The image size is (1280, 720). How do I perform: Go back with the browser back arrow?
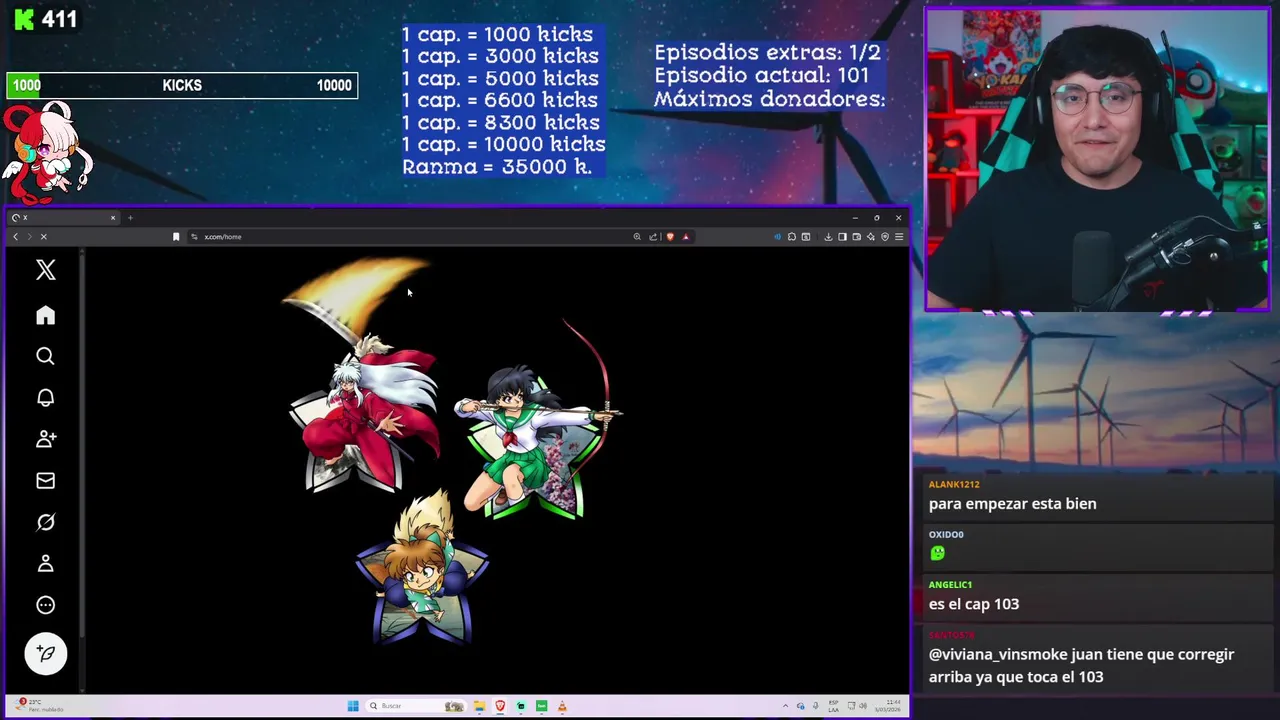15,237
